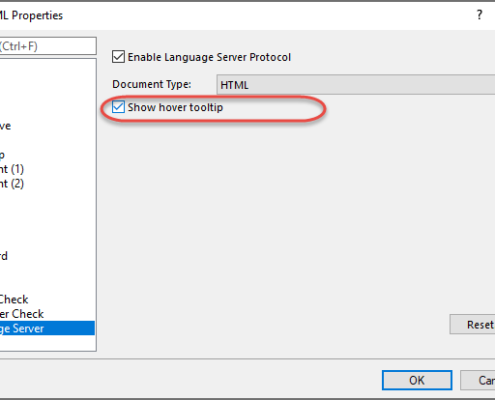
Task: Select the highlighted Language Server list item
Action: [47, 328]
